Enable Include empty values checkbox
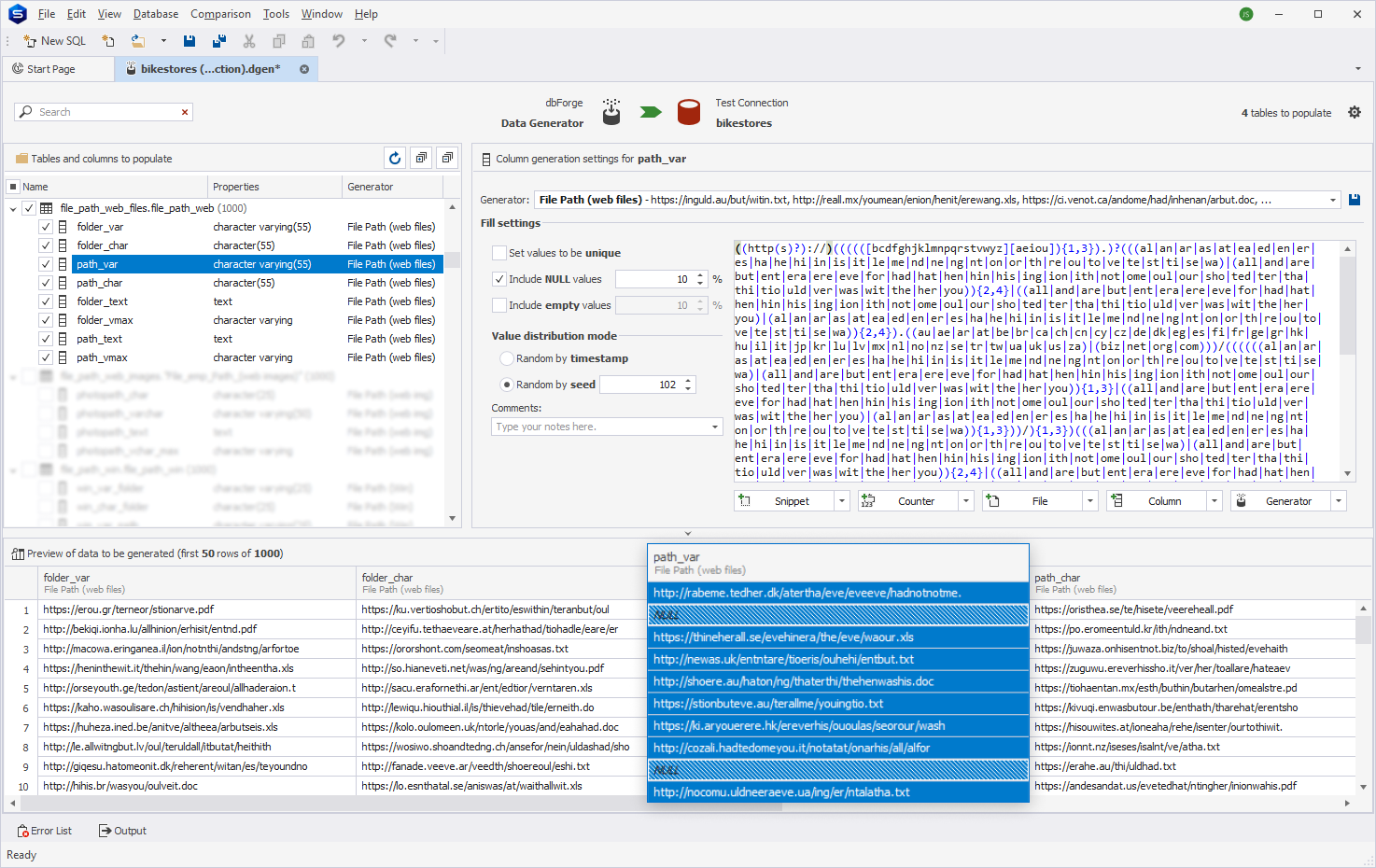The image size is (1376, 868). (x=499, y=305)
